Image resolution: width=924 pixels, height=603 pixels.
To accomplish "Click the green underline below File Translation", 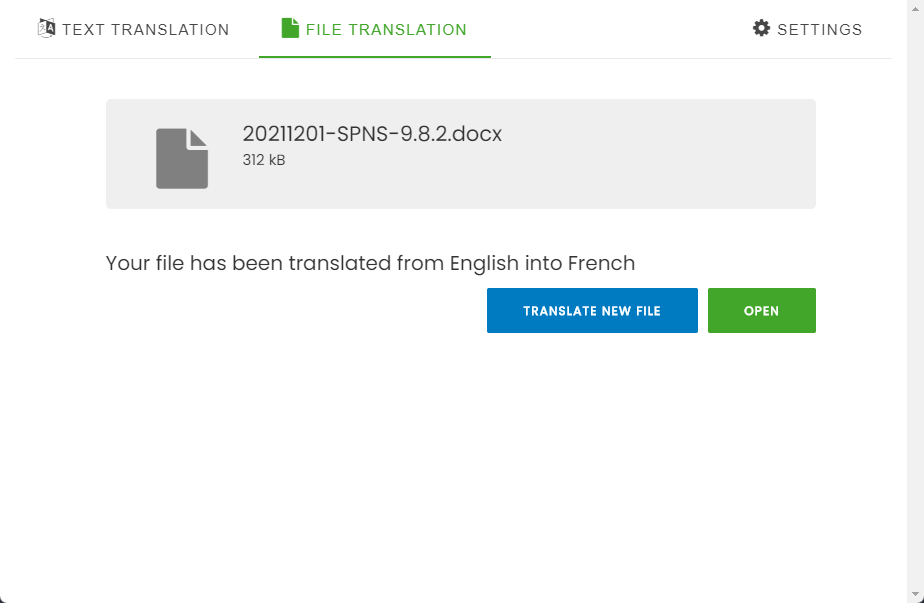I will [x=375, y=57].
